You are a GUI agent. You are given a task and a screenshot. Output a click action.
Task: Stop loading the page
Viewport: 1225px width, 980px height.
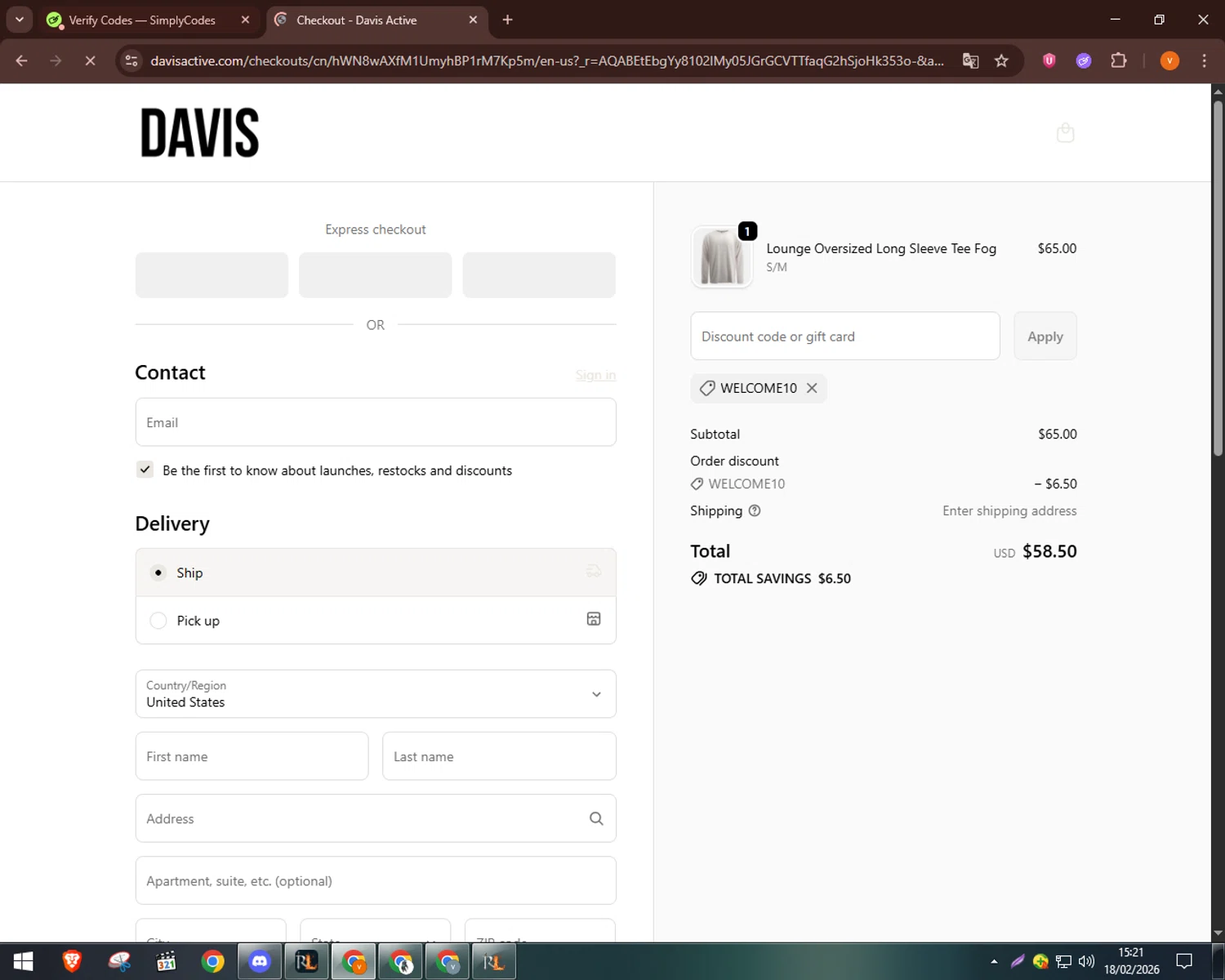pos(90,60)
